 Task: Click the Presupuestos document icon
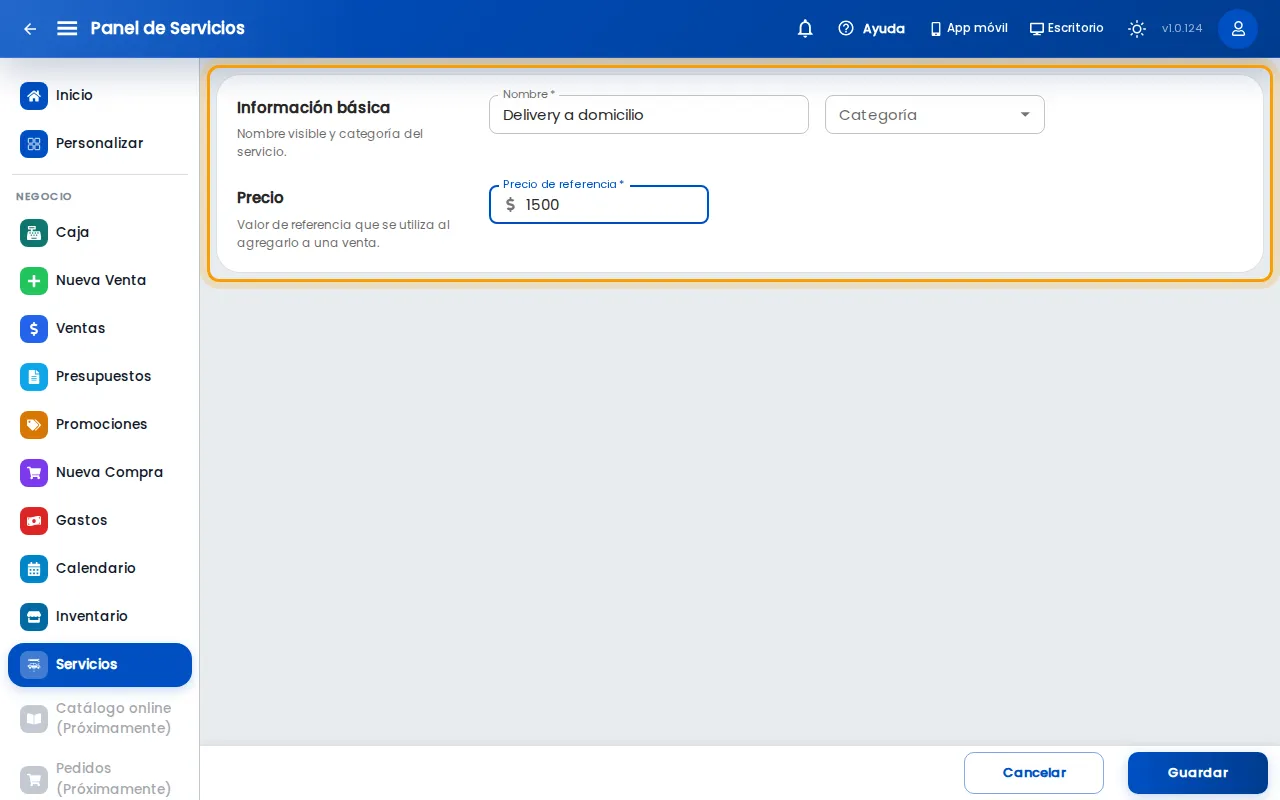pyautogui.click(x=34, y=377)
